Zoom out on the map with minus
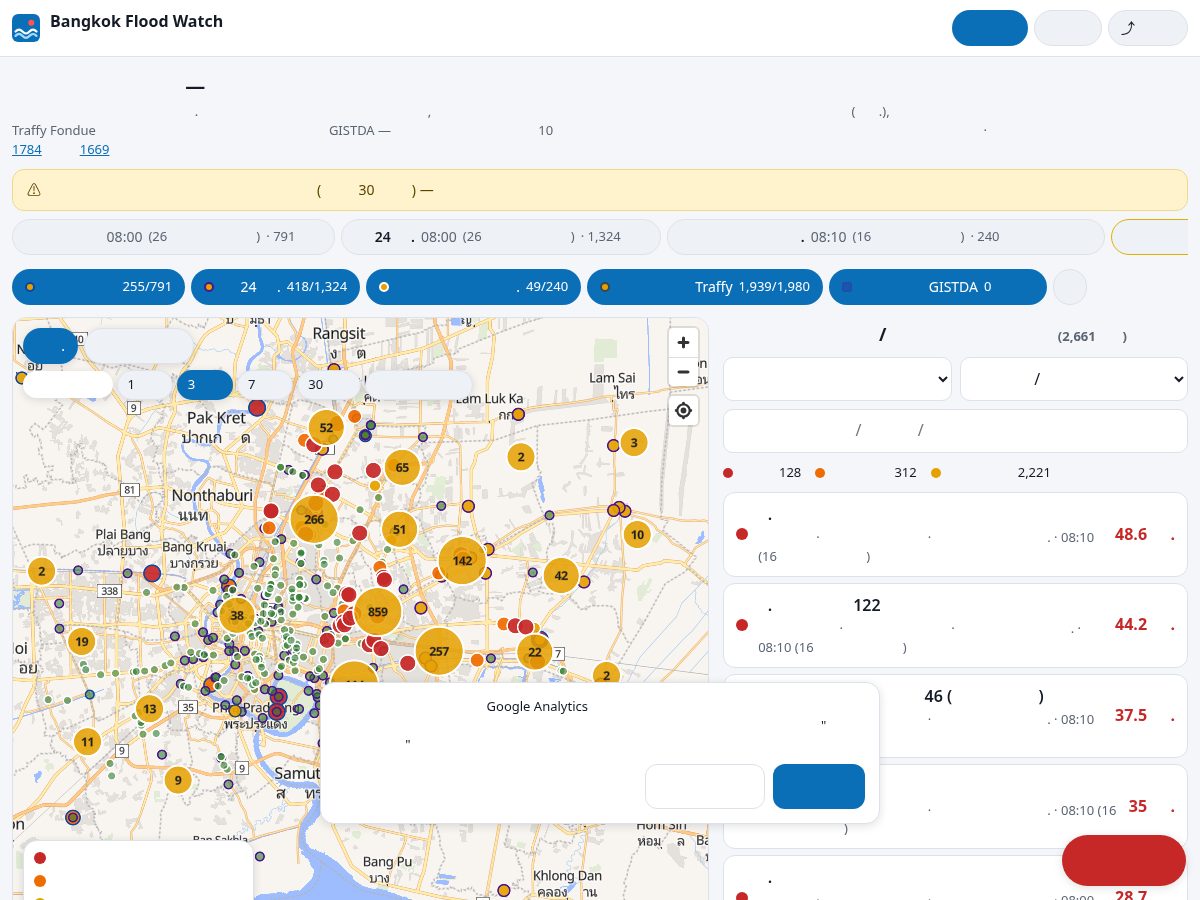The image size is (1200, 900). point(683,372)
